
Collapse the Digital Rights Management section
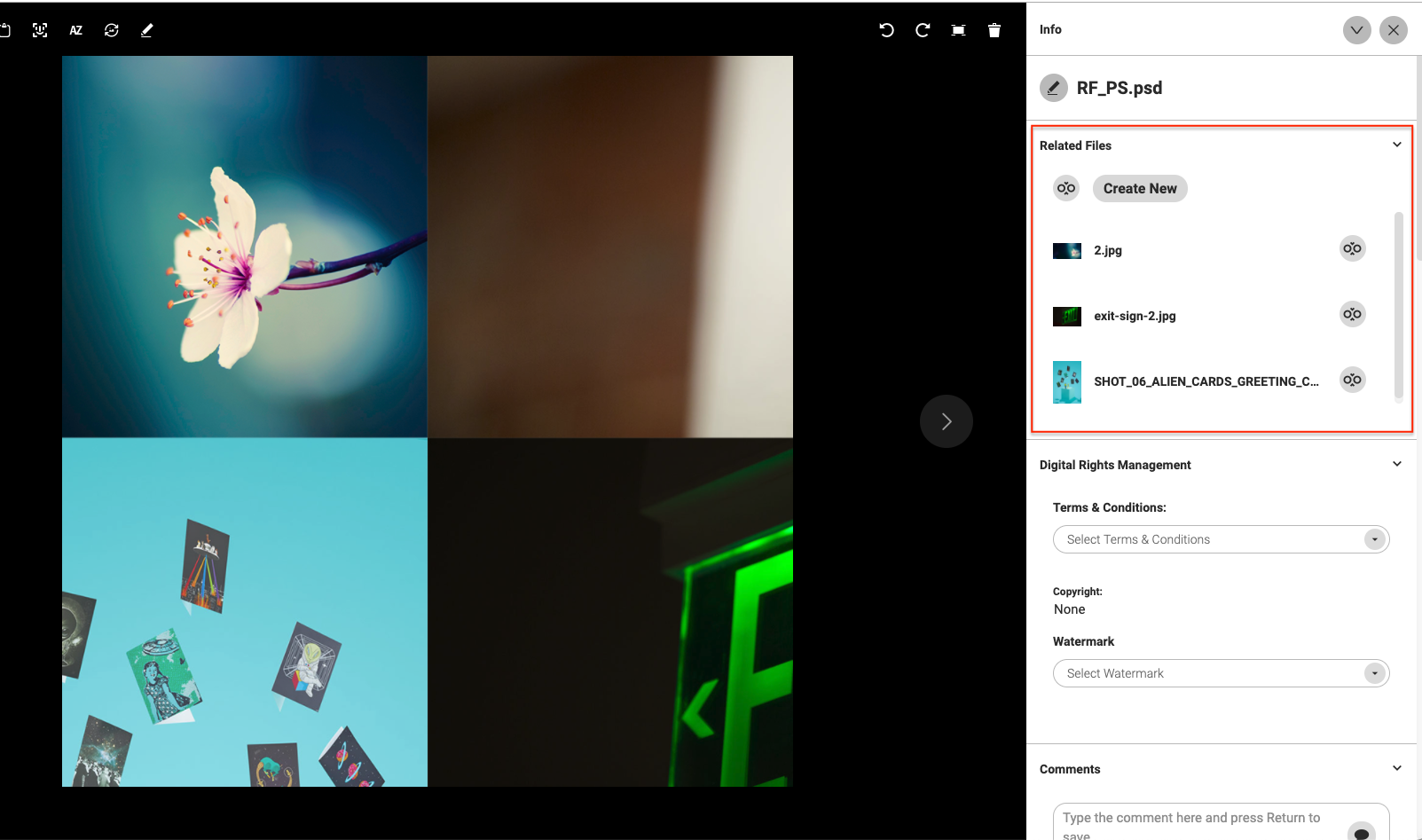1397,464
